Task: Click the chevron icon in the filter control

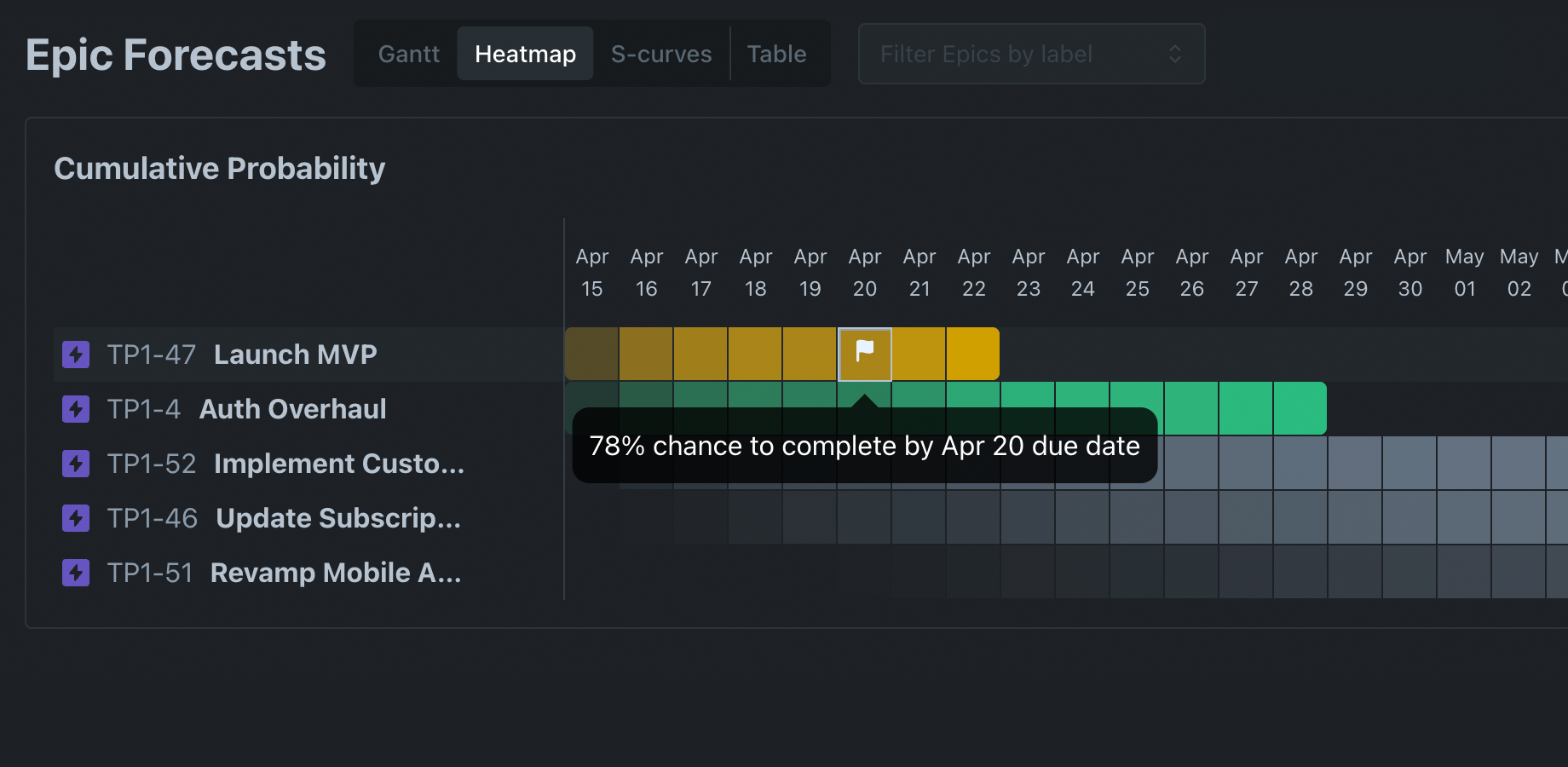Action: click(x=1176, y=54)
